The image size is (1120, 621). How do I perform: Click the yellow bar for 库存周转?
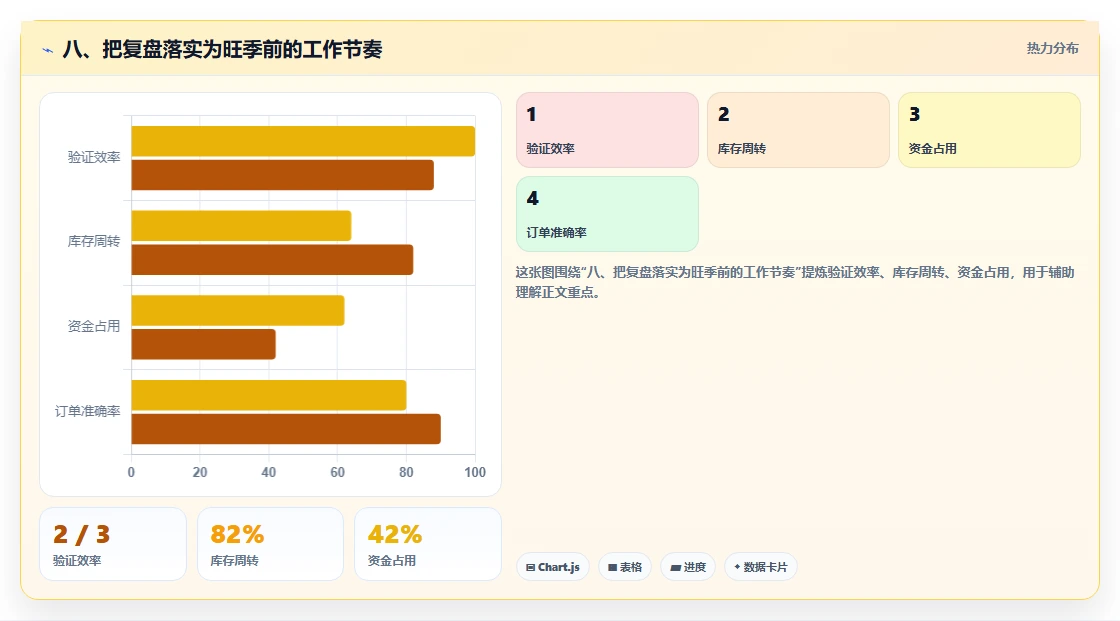pyautogui.click(x=241, y=226)
